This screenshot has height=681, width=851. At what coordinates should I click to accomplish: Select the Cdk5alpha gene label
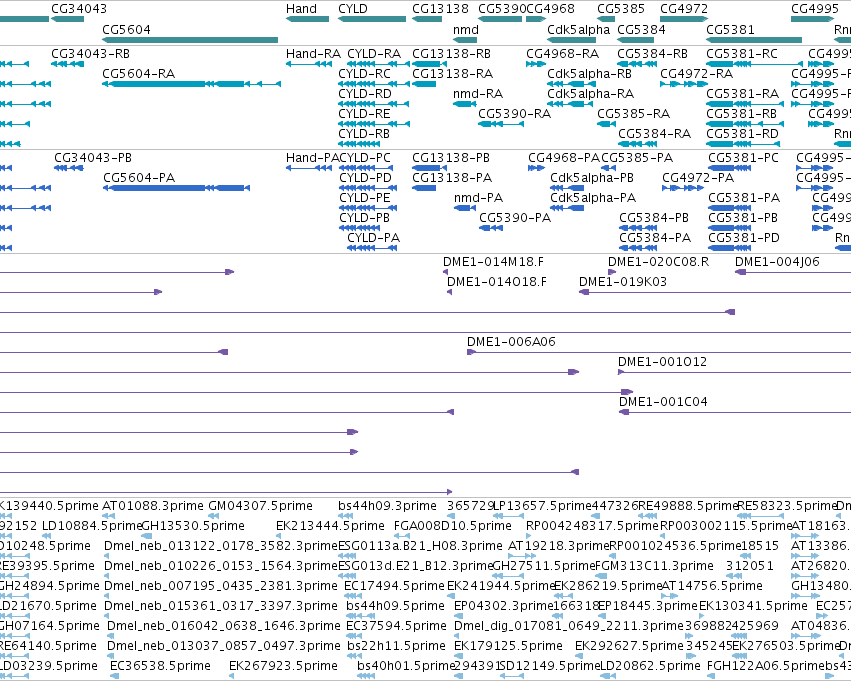coord(579,29)
